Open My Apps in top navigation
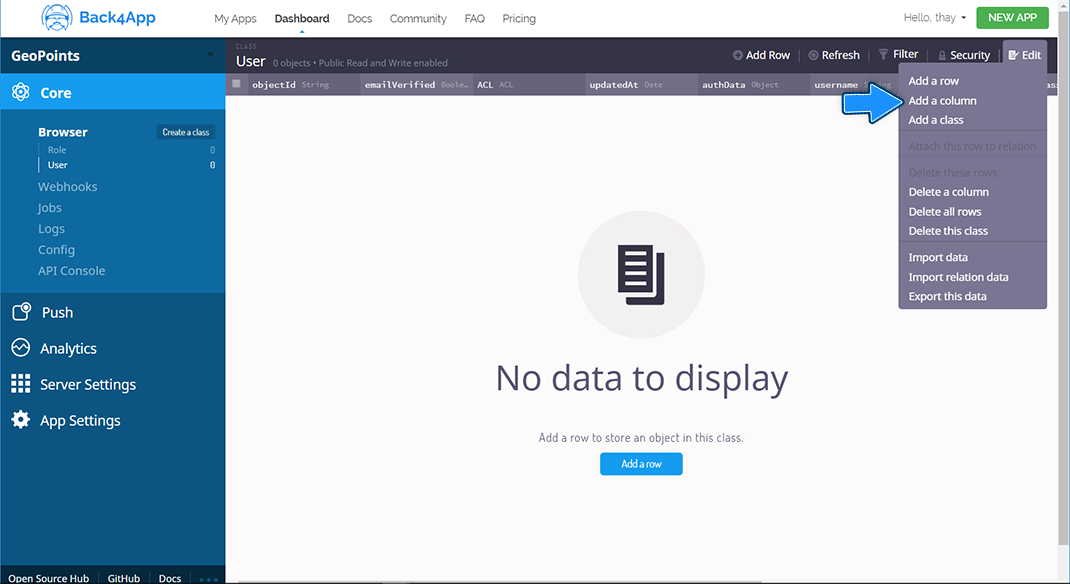 coord(235,18)
